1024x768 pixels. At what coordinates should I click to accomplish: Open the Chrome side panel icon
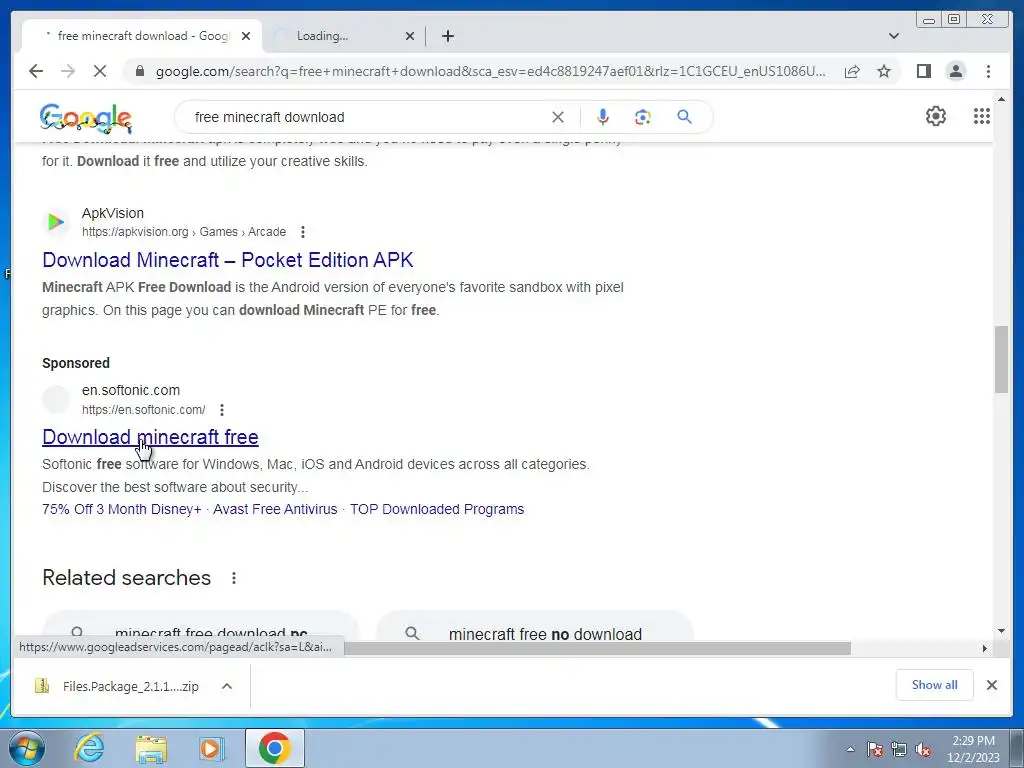[923, 71]
